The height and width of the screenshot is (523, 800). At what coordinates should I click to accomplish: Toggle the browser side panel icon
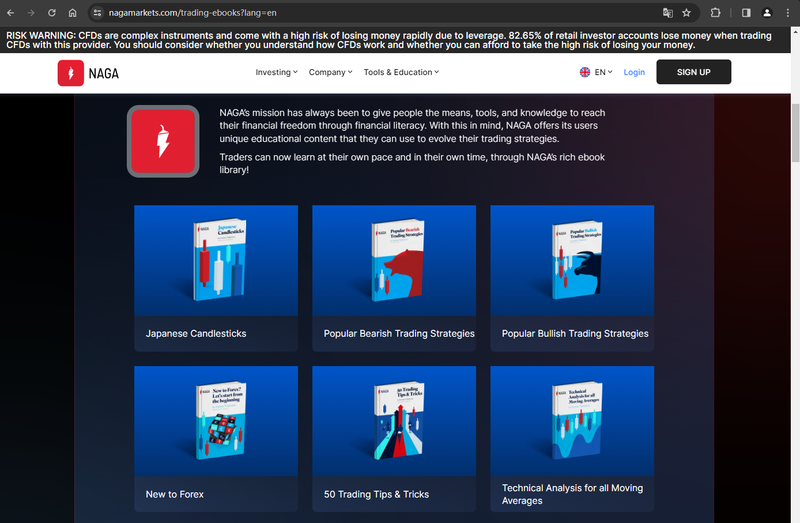(746, 13)
